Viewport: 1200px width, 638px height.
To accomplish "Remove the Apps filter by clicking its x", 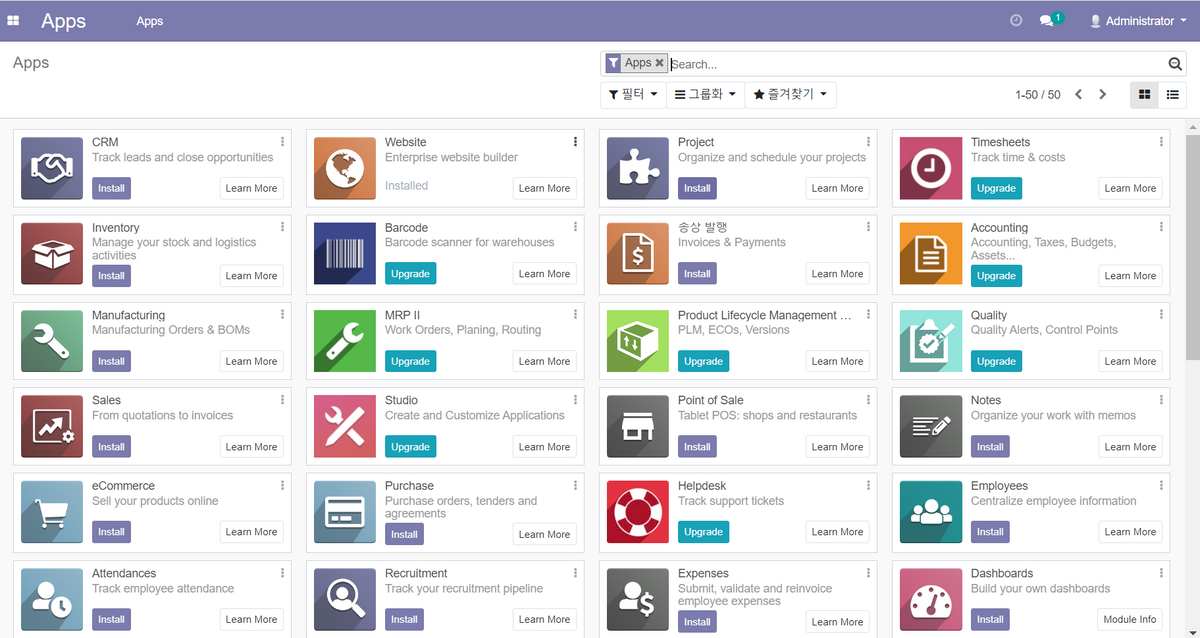I will point(659,62).
